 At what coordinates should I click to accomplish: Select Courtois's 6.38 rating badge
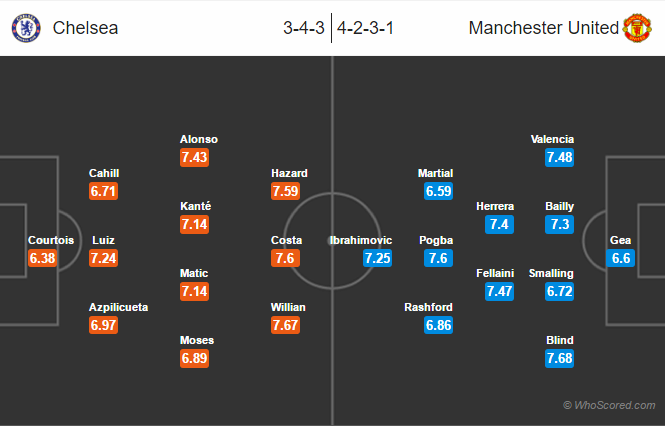point(42,258)
